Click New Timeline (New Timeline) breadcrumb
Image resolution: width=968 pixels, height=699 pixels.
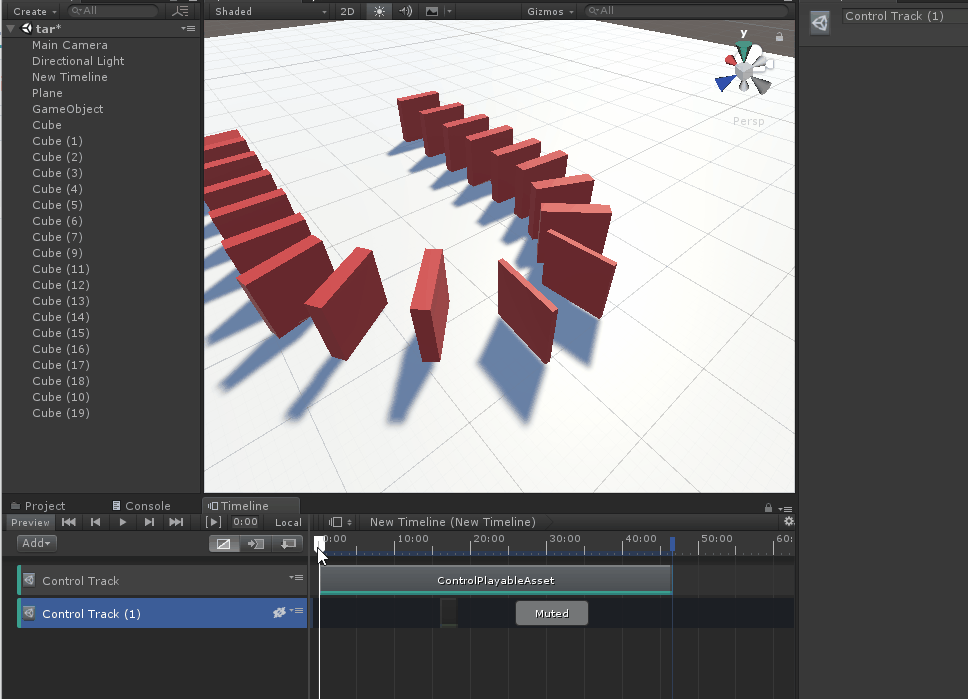click(453, 522)
